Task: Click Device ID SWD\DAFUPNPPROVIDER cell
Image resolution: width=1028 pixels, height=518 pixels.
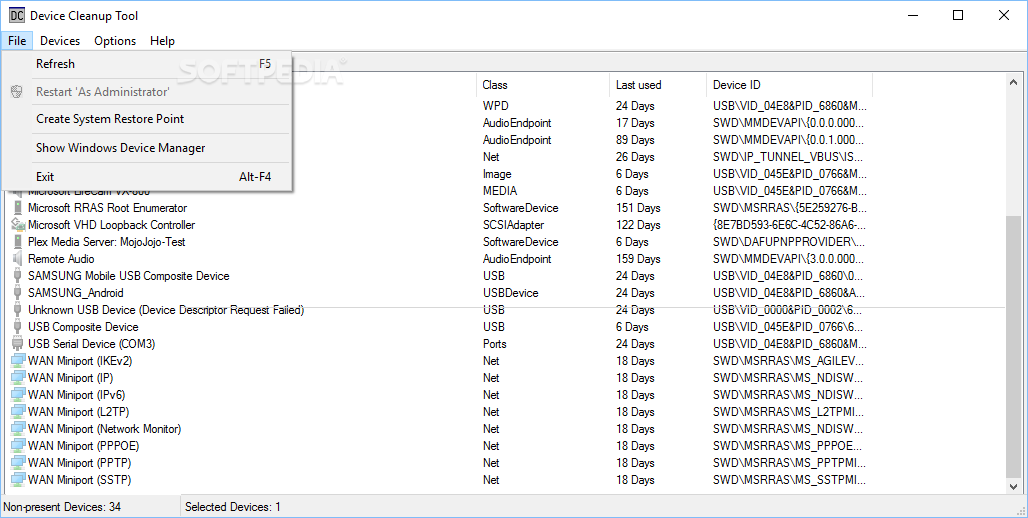Action: click(x=791, y=242)
